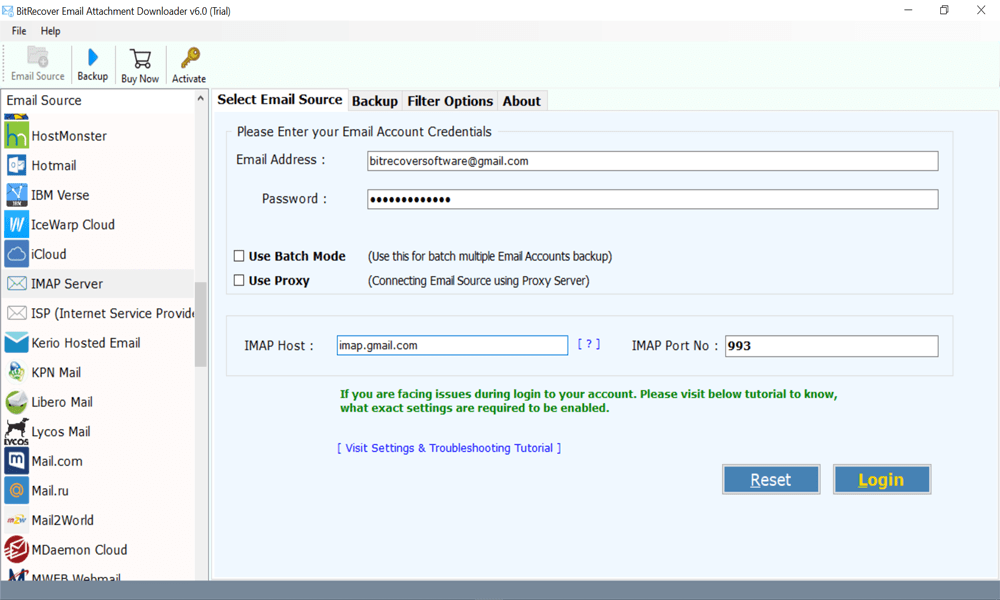Select the Mail2World icon

coord(17,520)
